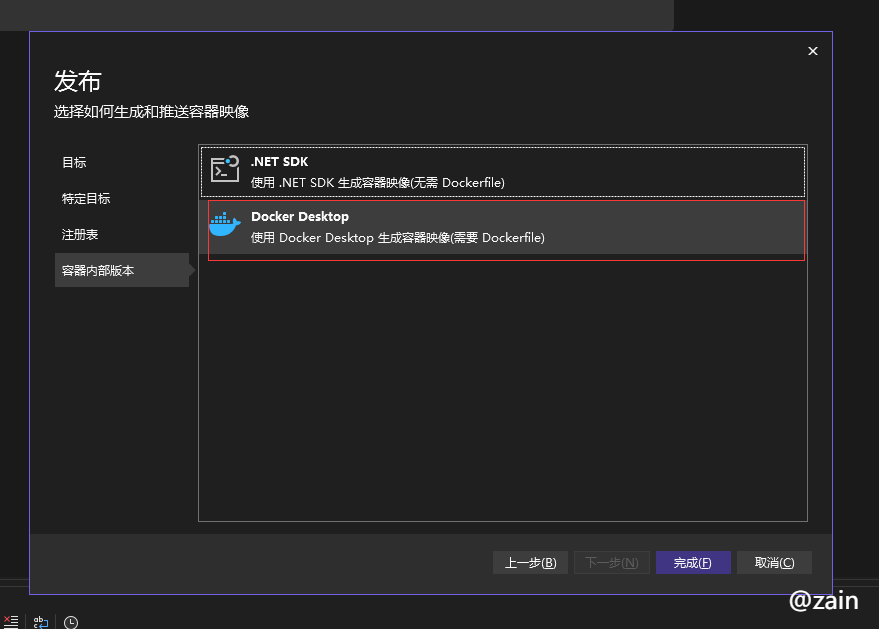Cancel the dialog with 取消(C)
The height and width of the screenshot is (629, 879).
774,562
